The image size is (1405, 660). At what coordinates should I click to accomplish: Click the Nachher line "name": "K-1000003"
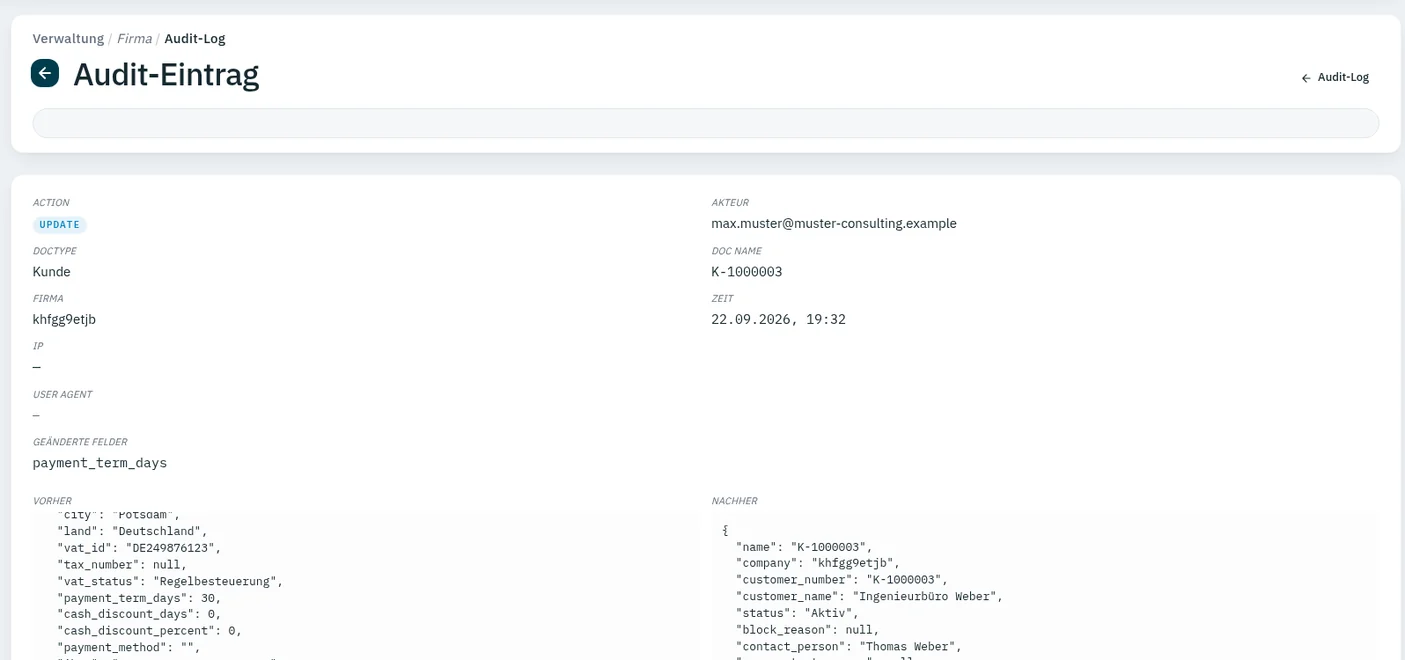pos(805,547)
